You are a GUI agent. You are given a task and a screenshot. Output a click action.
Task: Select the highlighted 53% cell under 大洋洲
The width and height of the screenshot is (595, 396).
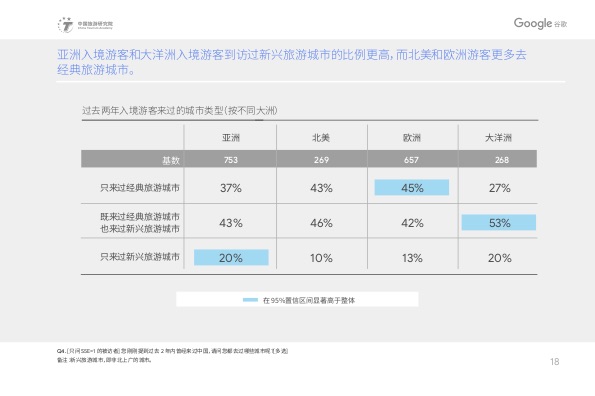pos(499,223)
